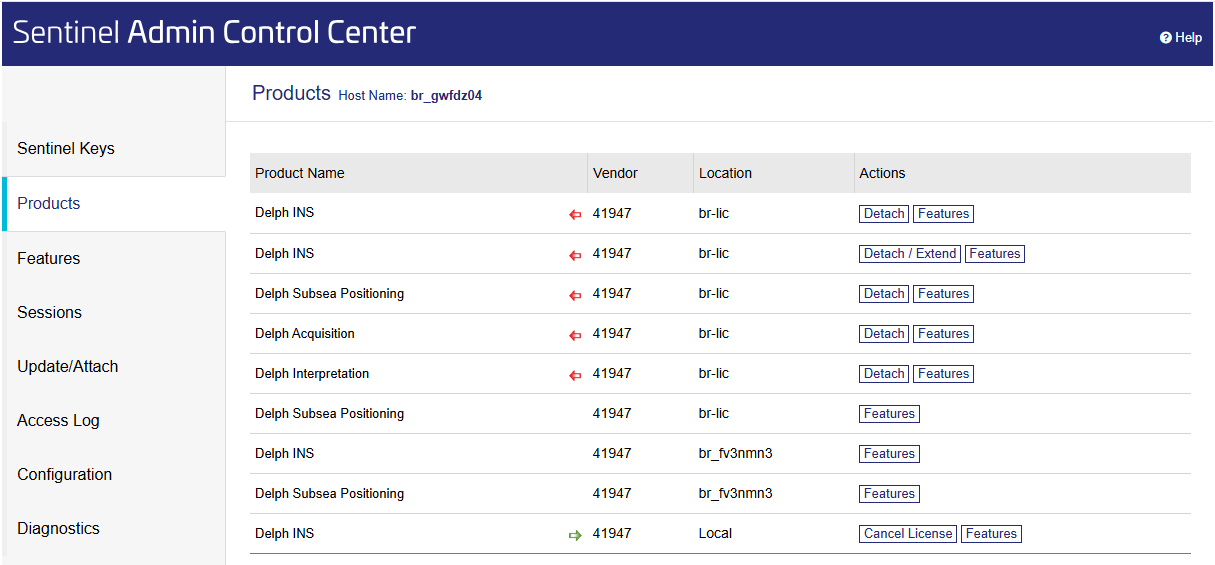View Features for Delph Acquisition
The image size is (1215, 565).
pyautogui.click(x=943, y=334)
